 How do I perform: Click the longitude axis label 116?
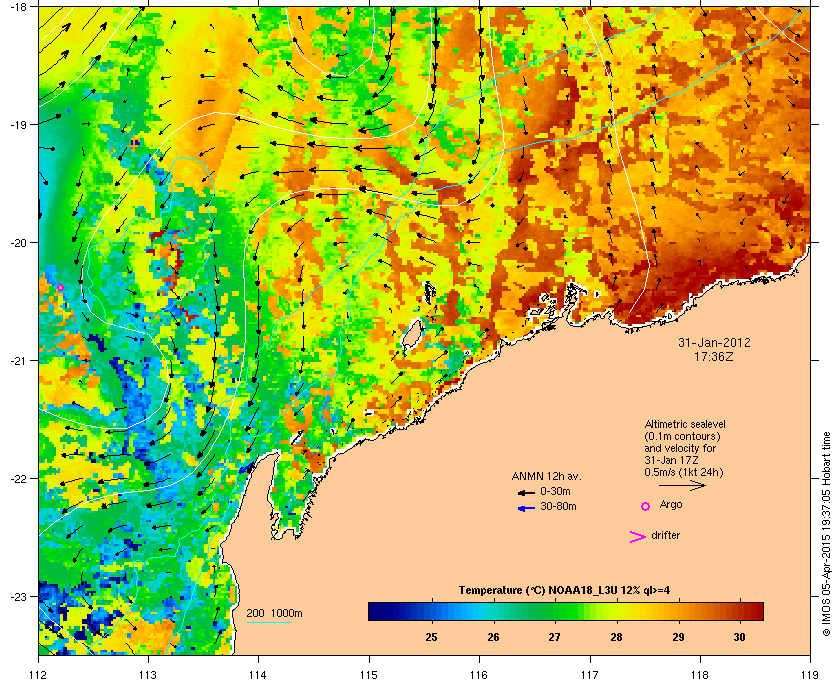pyautogui.click(x=479, y=674)
